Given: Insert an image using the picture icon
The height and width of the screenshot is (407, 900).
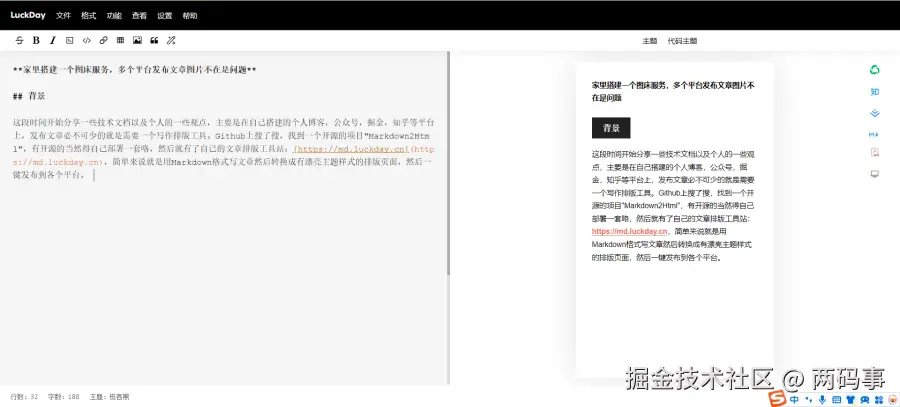Looking at the screenshot, I should point(137,40).
